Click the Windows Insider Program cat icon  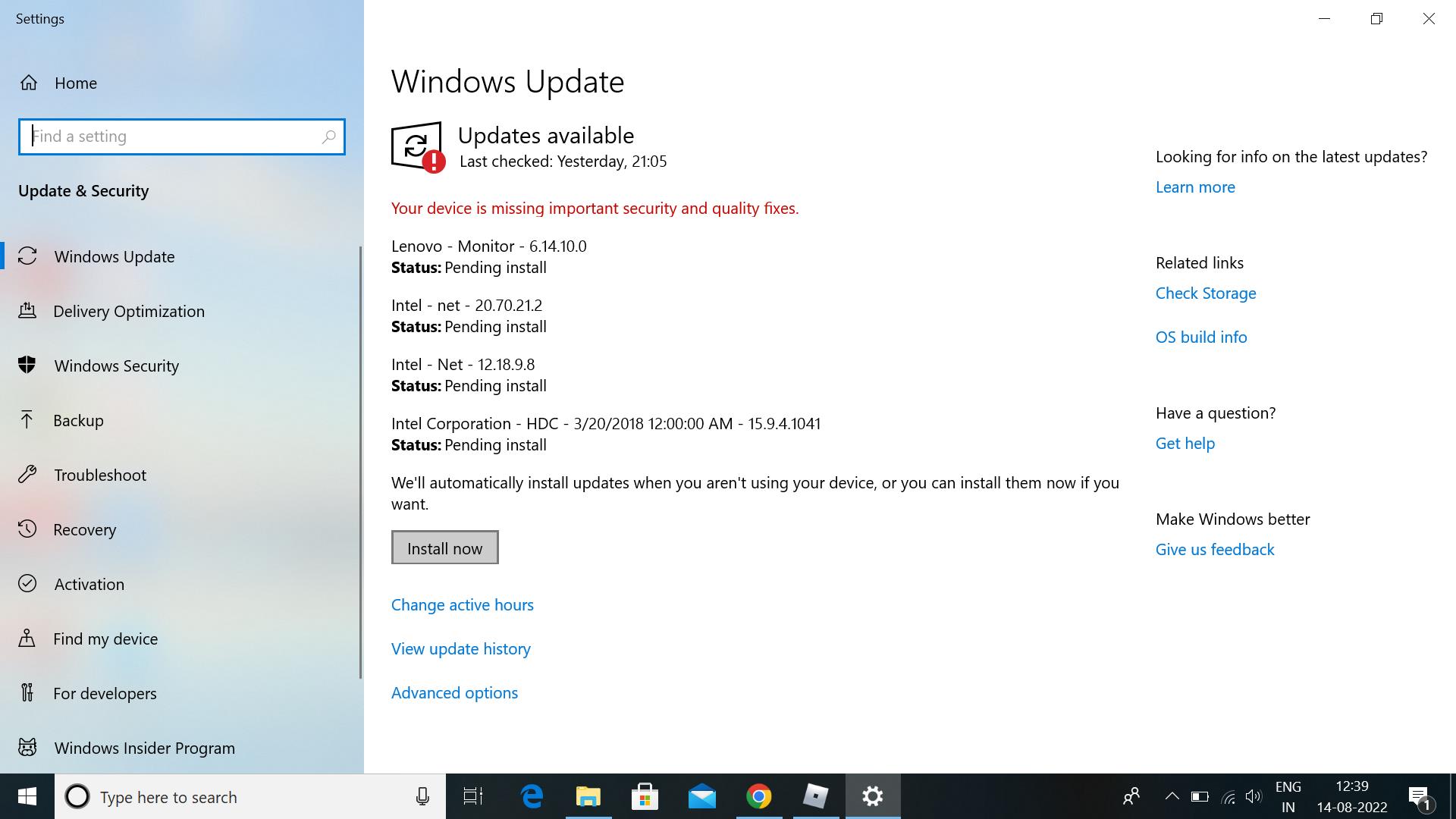point(27,748)
